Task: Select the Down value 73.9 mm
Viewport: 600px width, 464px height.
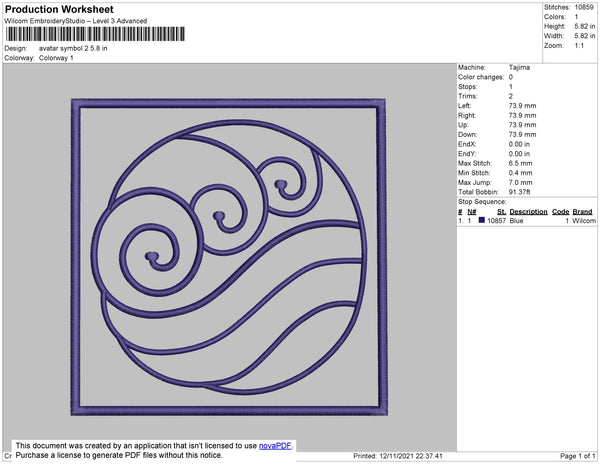Action: pyautogui.click(x=522, y=135)
